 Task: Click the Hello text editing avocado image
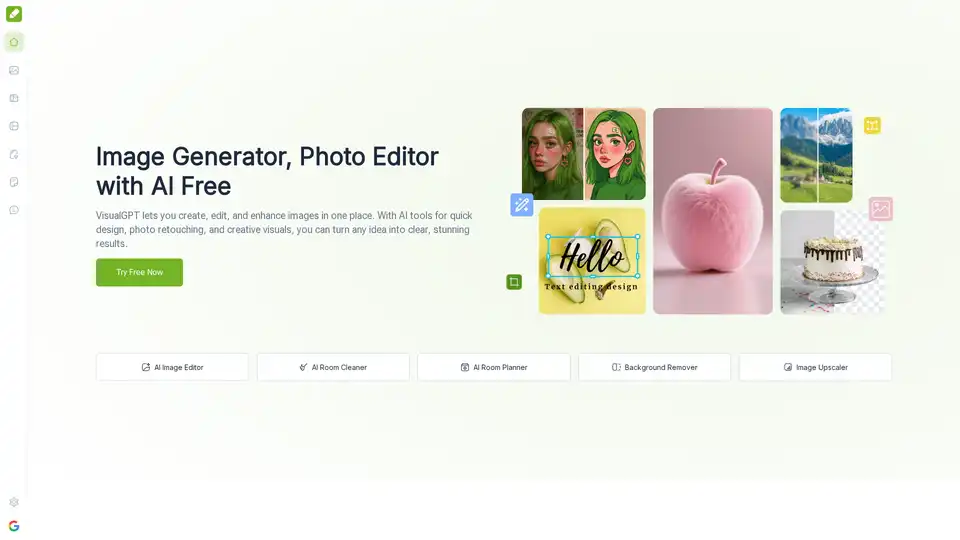[592, 261]
